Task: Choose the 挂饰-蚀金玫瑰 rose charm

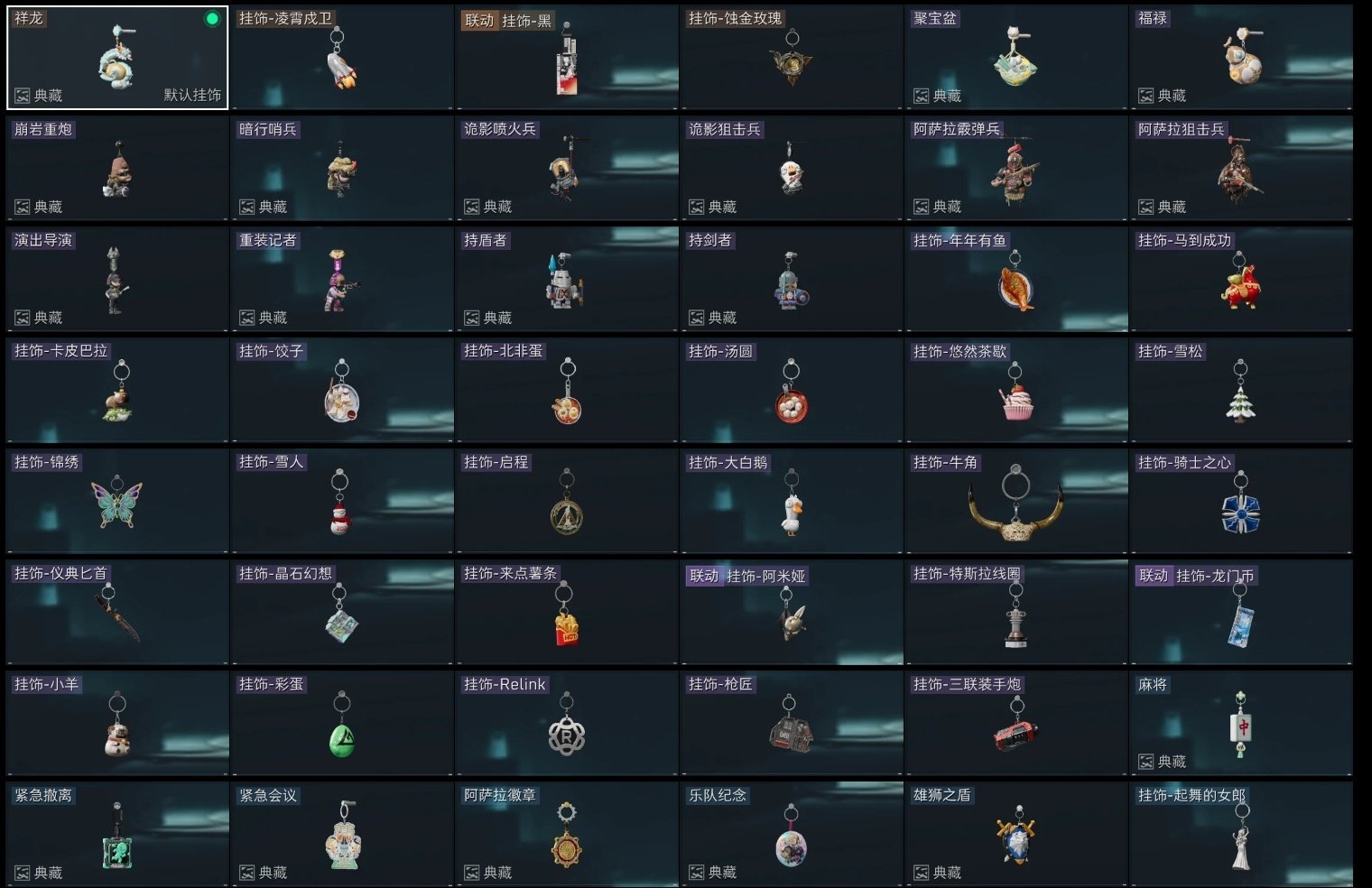Action: pos(792,57)
